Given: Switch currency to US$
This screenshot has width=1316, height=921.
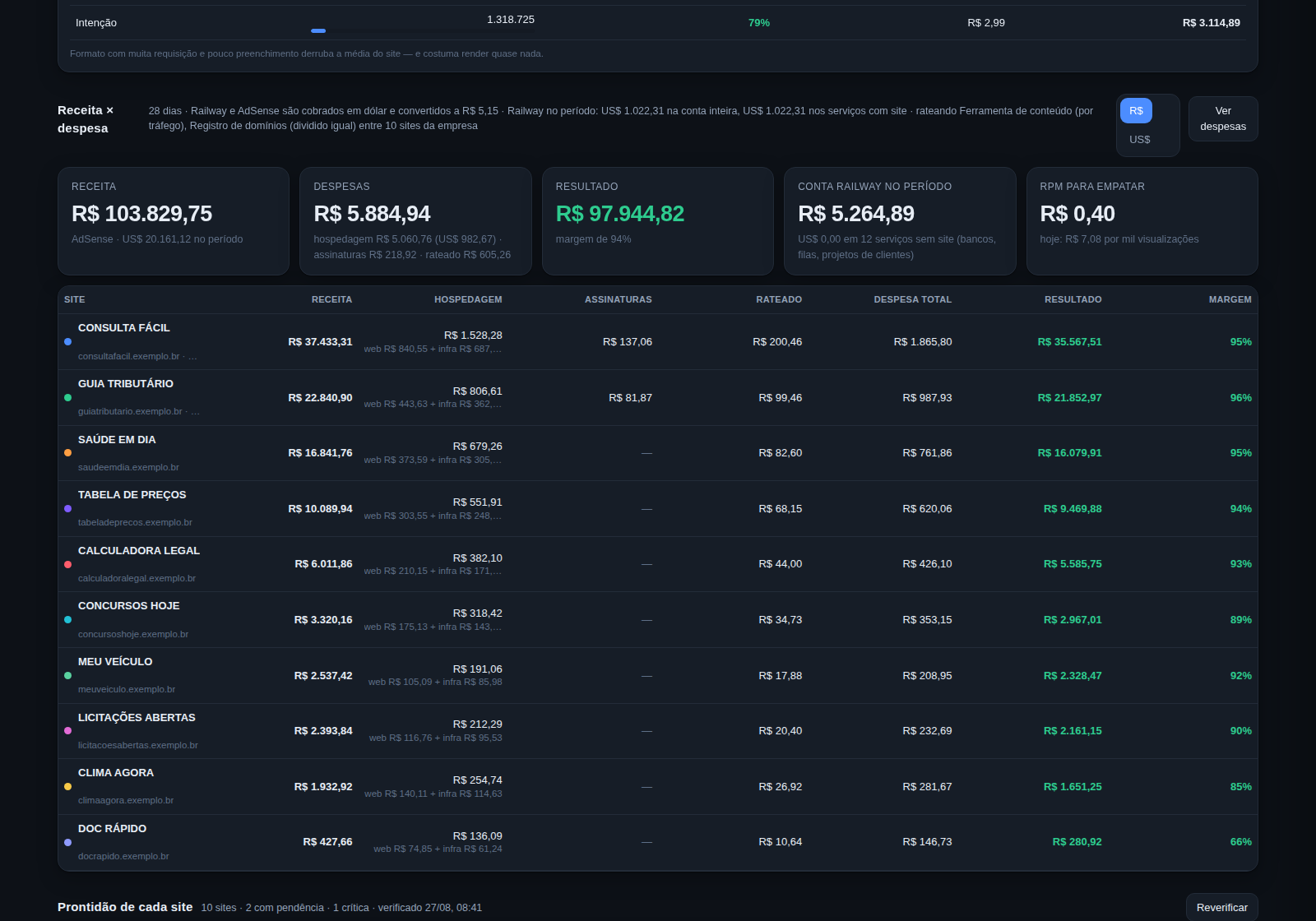Looking at the screenshot, I should (1139, 140).
